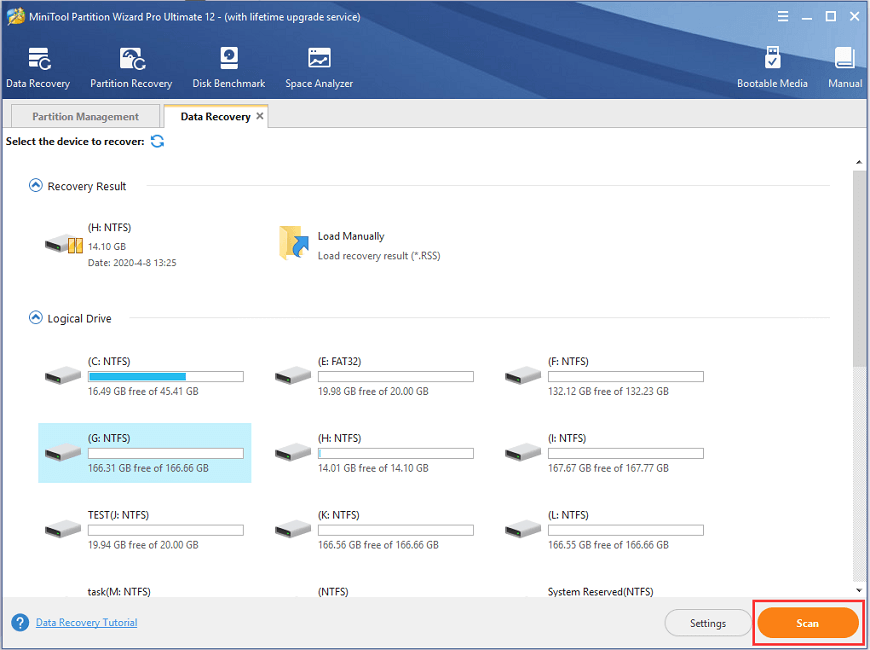Screen dimensions: 870x650
Task: Select the logical H: NTFS 14.01 GB free drive icon
Action: (x=293, y=452)
